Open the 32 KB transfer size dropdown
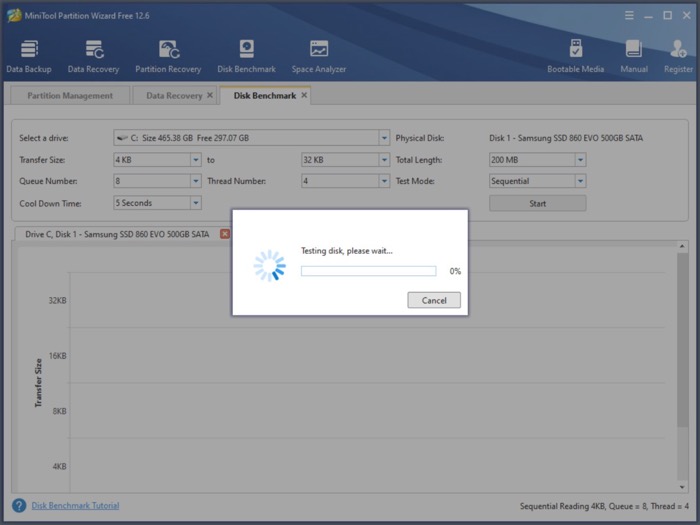This screenshot has width=700, height=525. (x=384, y=159)
